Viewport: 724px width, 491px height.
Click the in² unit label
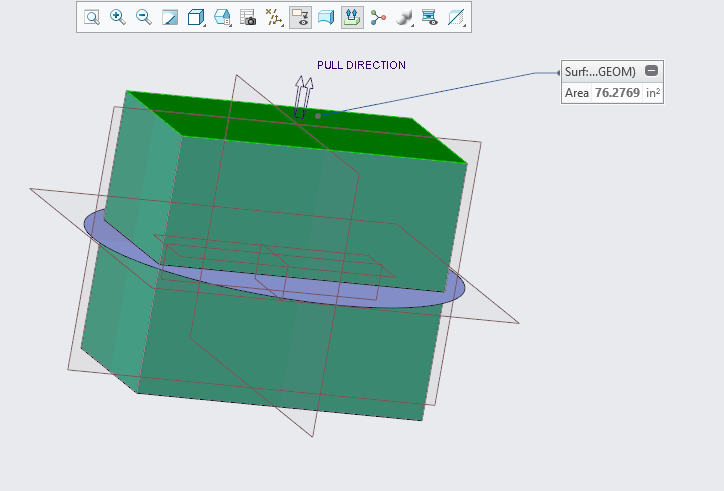[653, 93]
